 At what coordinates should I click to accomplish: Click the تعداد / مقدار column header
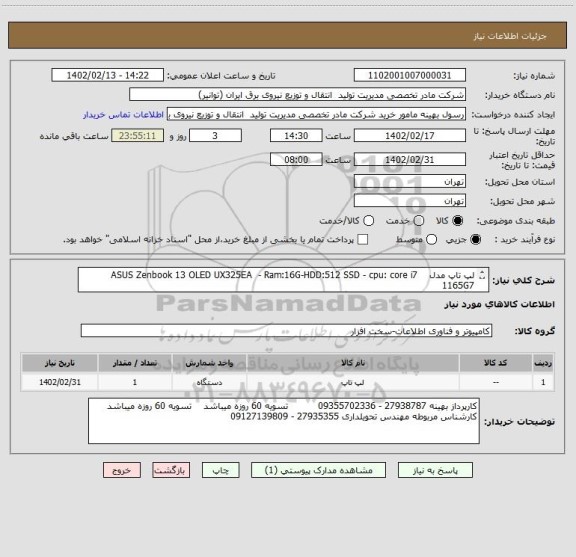135,363
